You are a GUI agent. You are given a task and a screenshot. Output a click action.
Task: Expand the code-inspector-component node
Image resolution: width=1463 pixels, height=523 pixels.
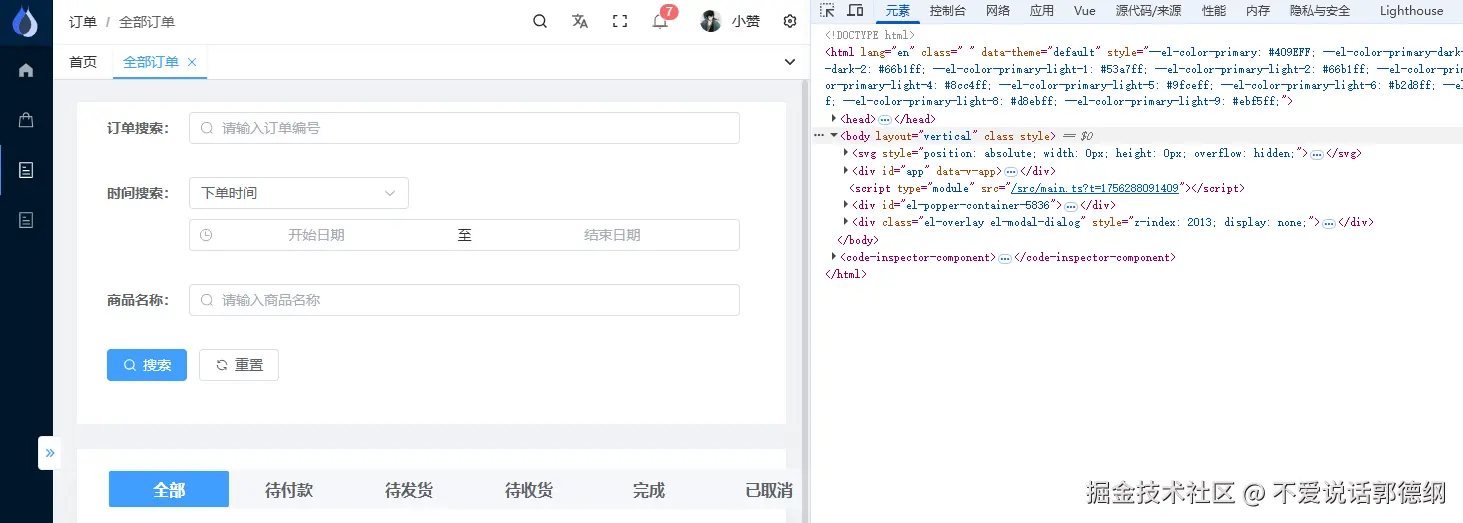point(835,257)
